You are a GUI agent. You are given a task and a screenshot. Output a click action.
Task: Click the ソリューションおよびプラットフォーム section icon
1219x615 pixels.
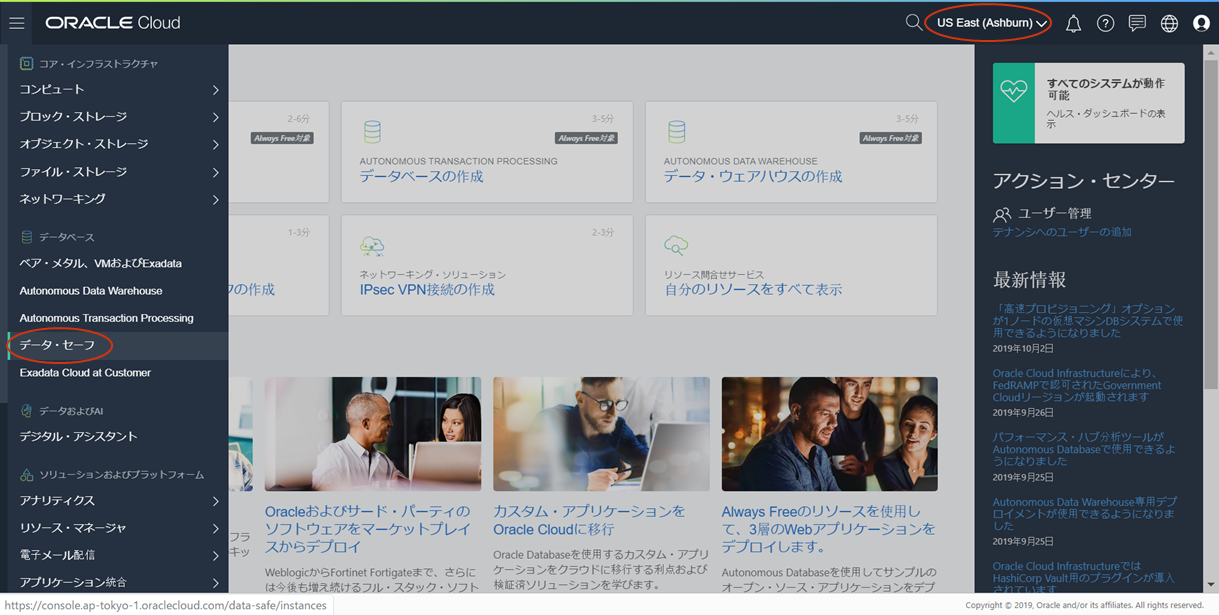click(27, 474)
